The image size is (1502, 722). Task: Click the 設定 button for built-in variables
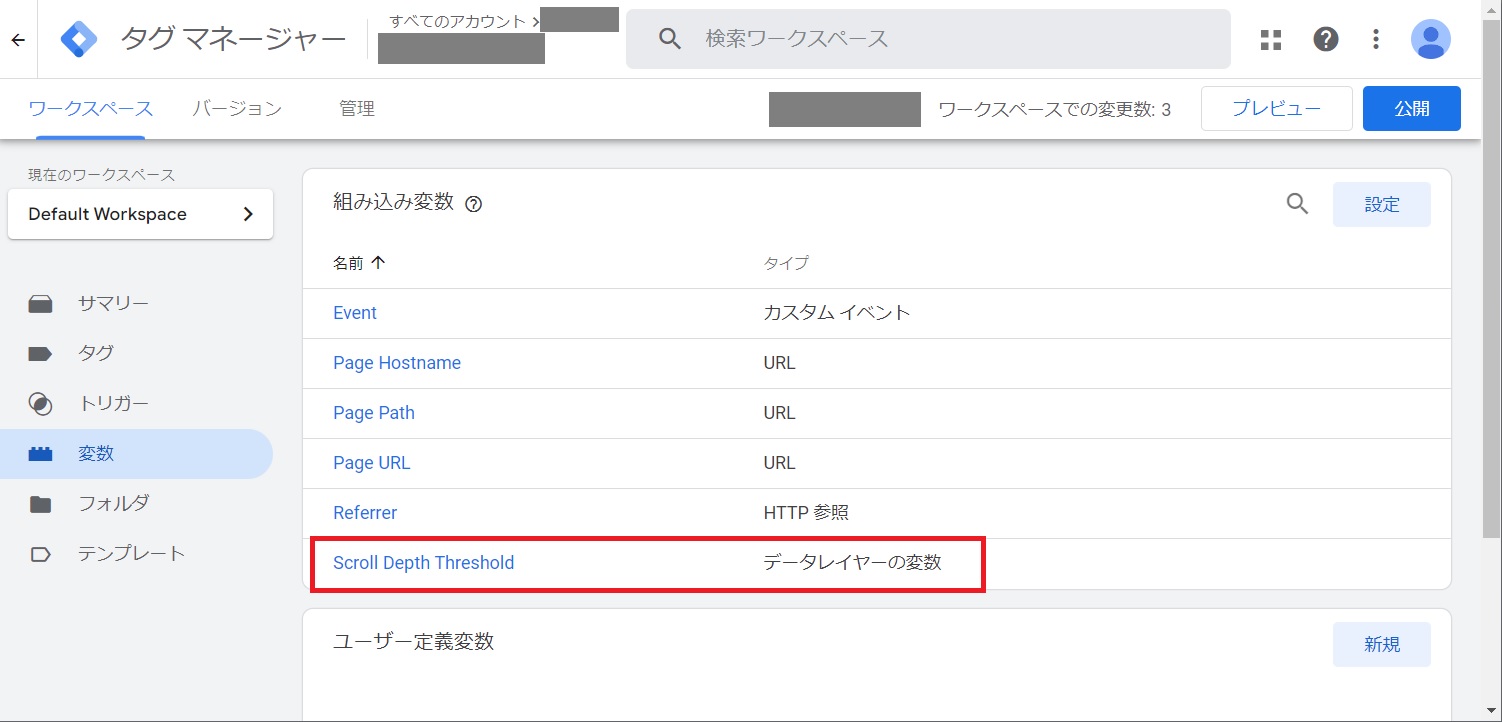1382,204
